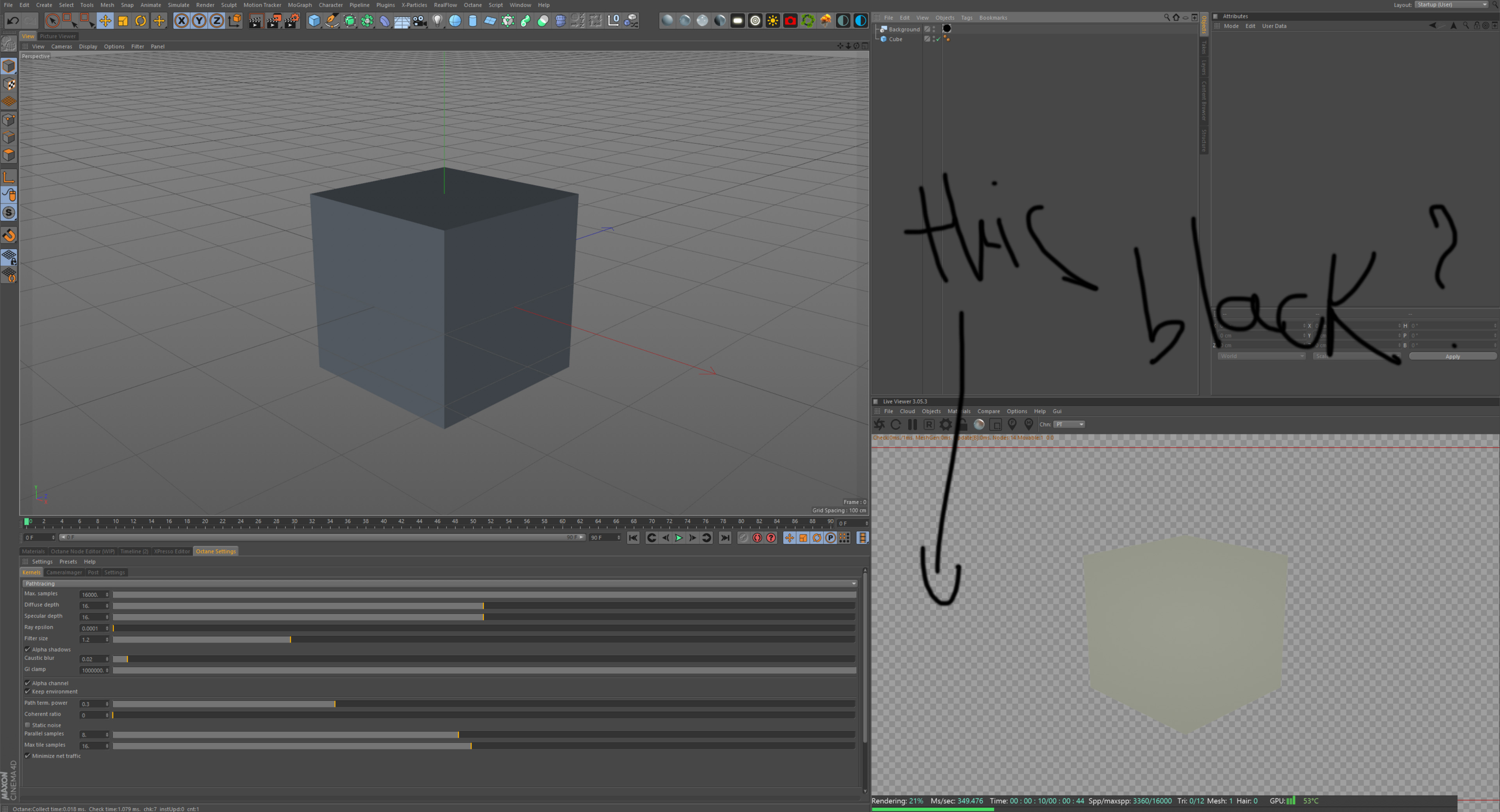Click the Cube primitive icon
This screenshot has width=1500, height=812.
314,21
